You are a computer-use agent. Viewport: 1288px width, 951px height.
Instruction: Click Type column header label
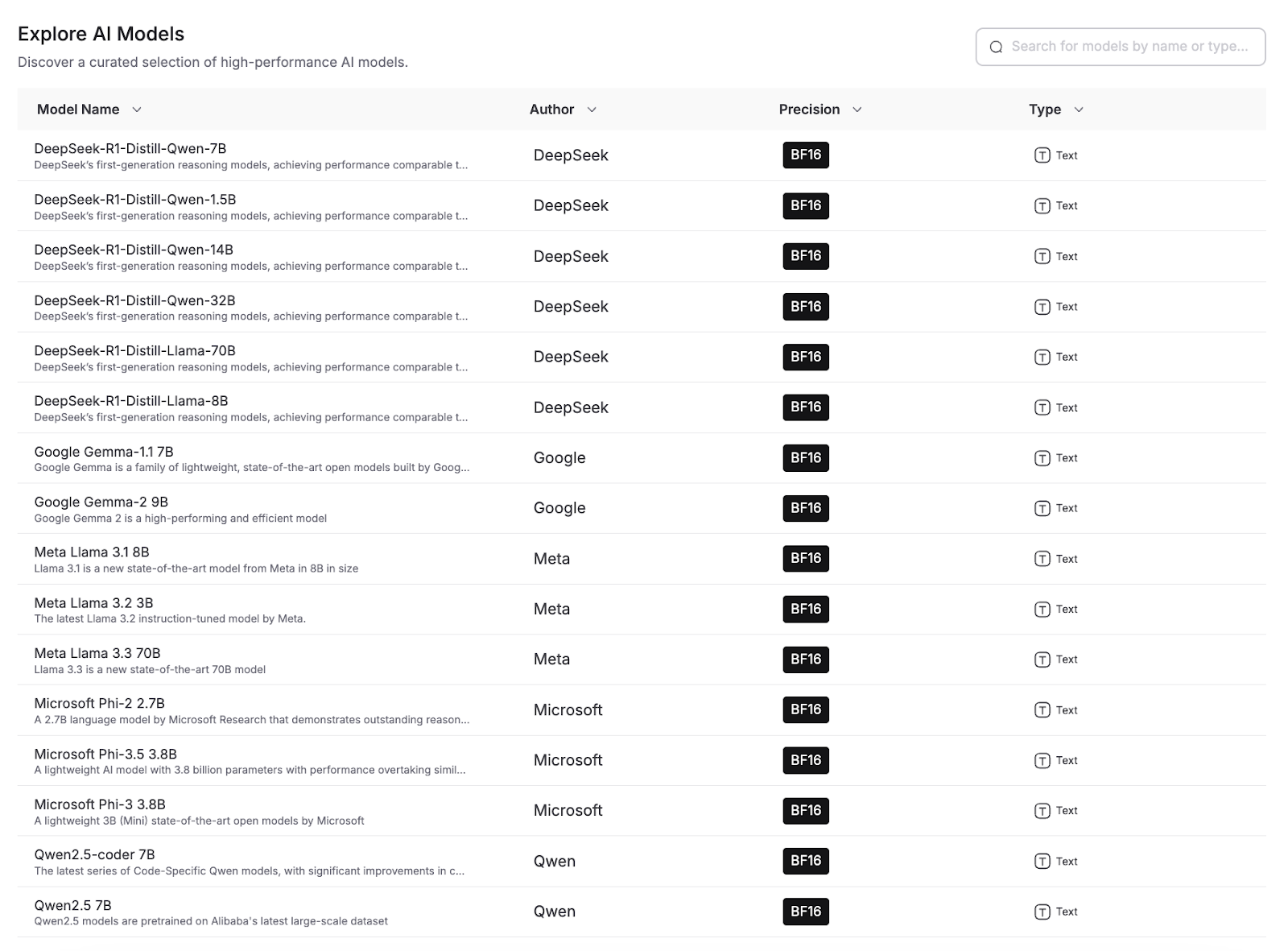(x=1045, y=110)
